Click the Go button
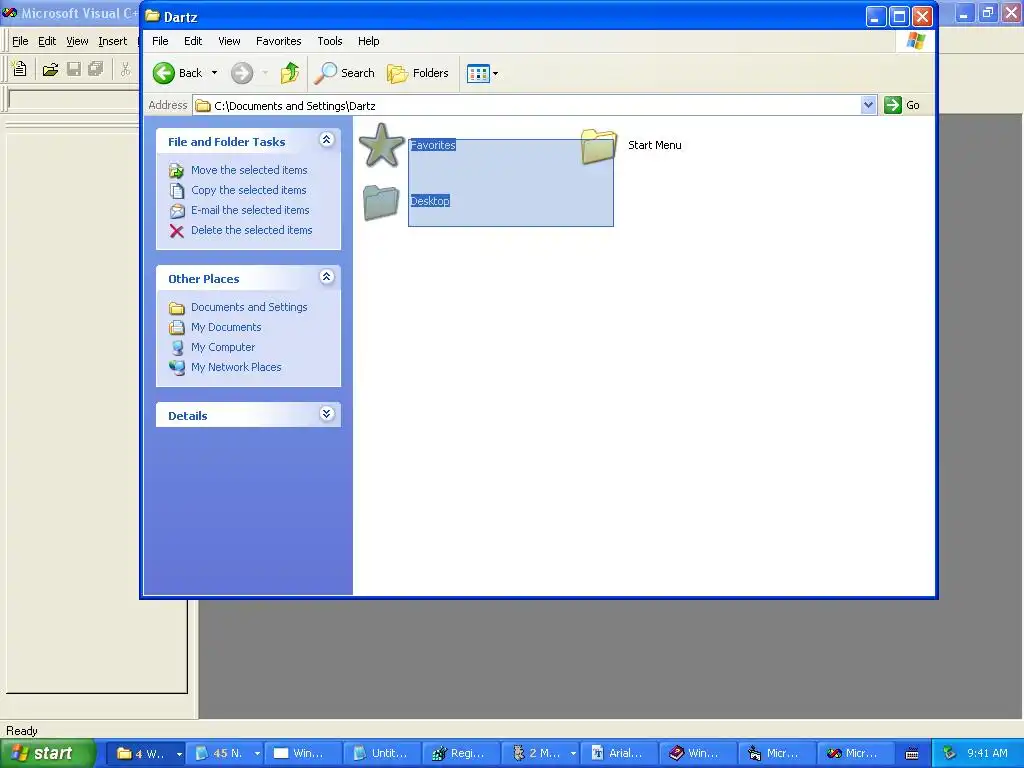Image resolution: width=1024 pixels, height=768 pixels. (902, 105)
